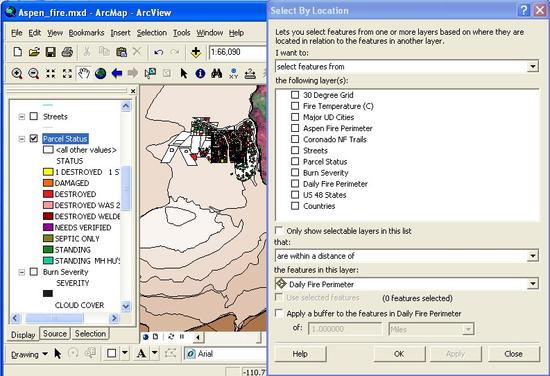Image resolution: width=550 pixels, height=376 pixels.
Task: Go back to previous extent arrow
Action: (117, 73)
